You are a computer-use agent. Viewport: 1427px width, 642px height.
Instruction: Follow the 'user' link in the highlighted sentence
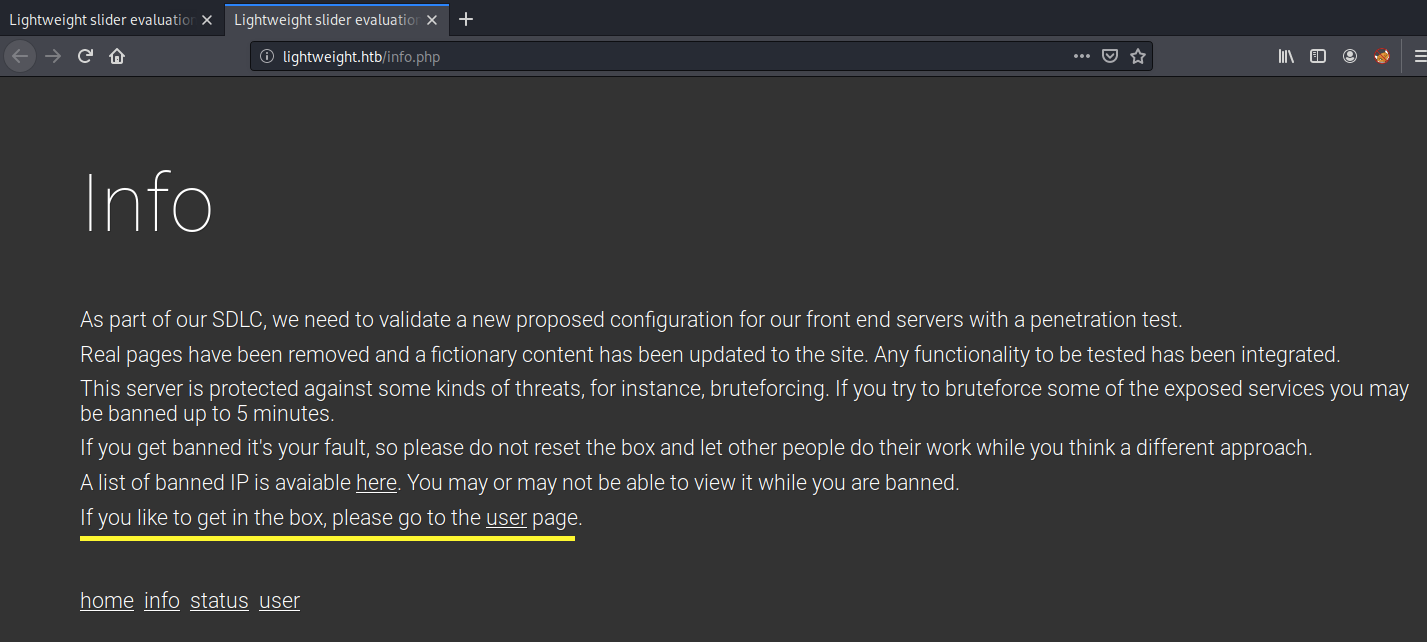coord(506,518)
